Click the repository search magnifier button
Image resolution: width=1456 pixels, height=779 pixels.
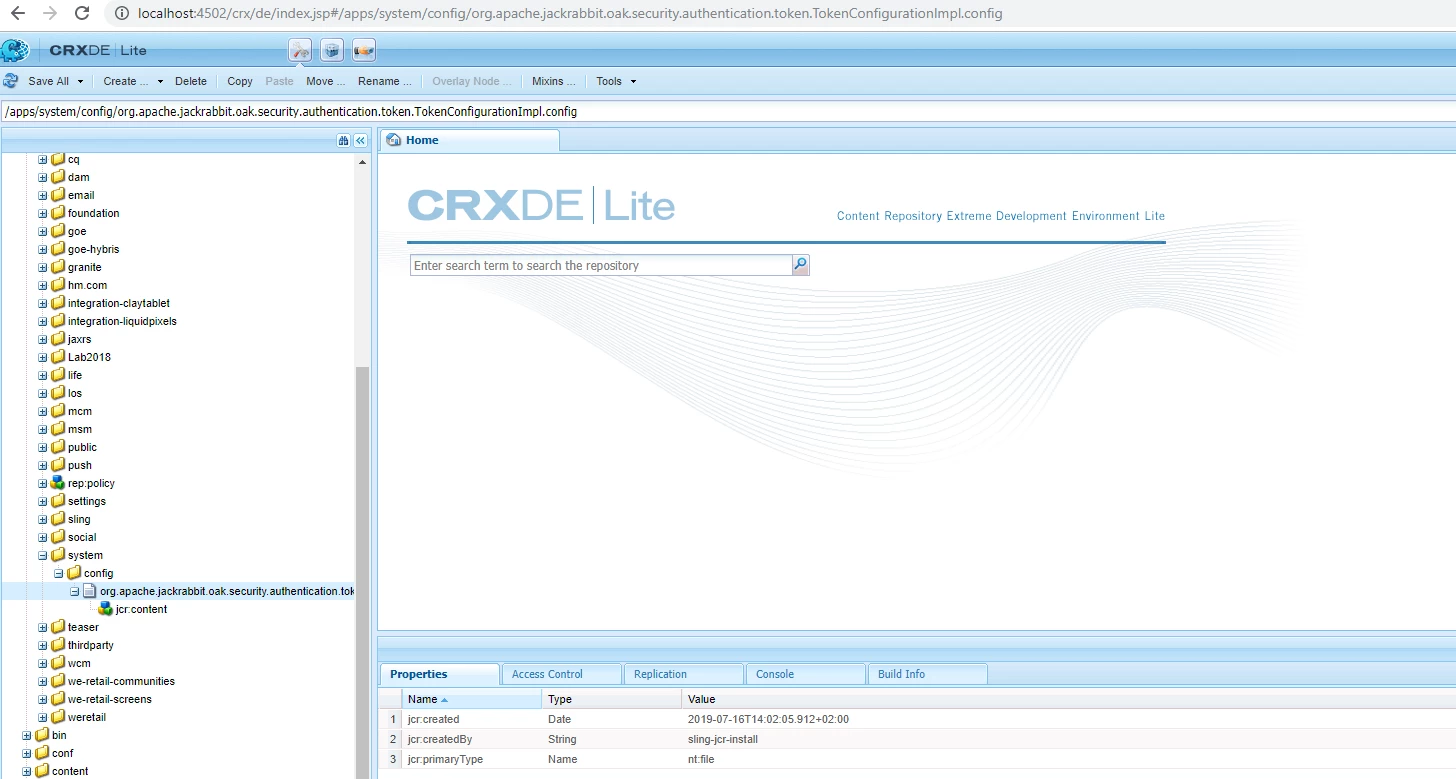(800, 265)
